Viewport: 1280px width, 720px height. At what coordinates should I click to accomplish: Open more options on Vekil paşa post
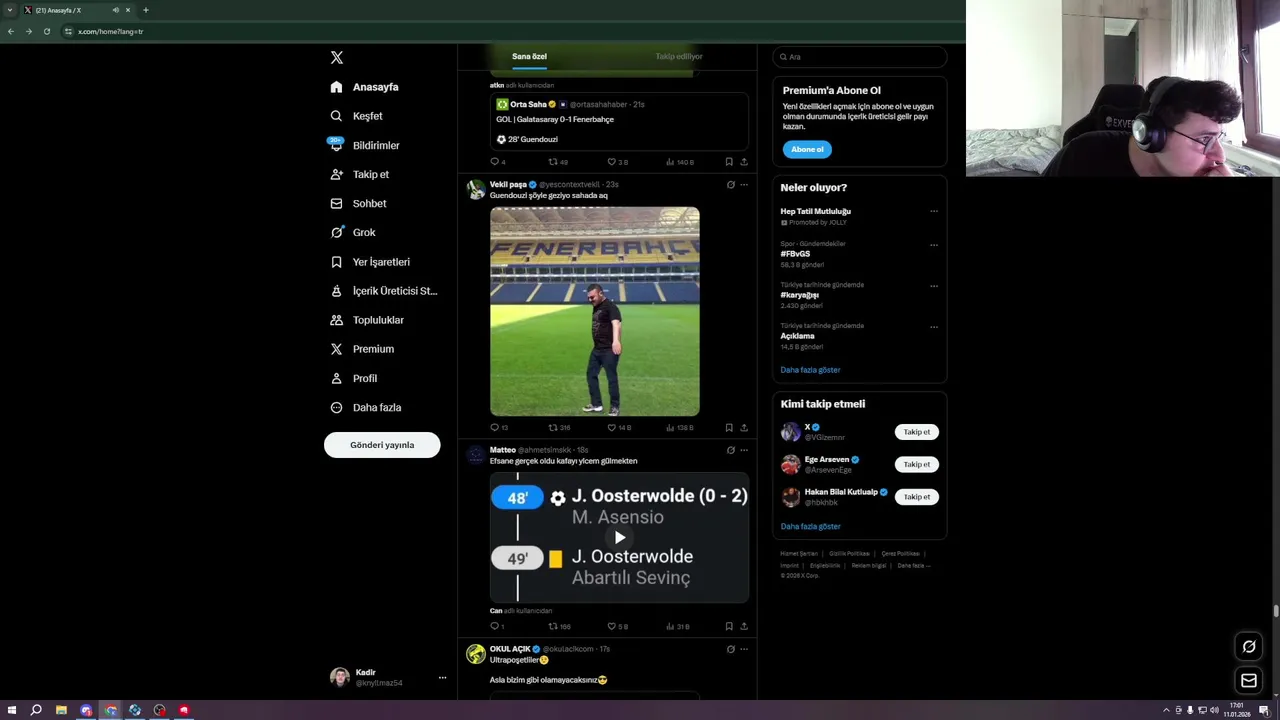(744, 185)
